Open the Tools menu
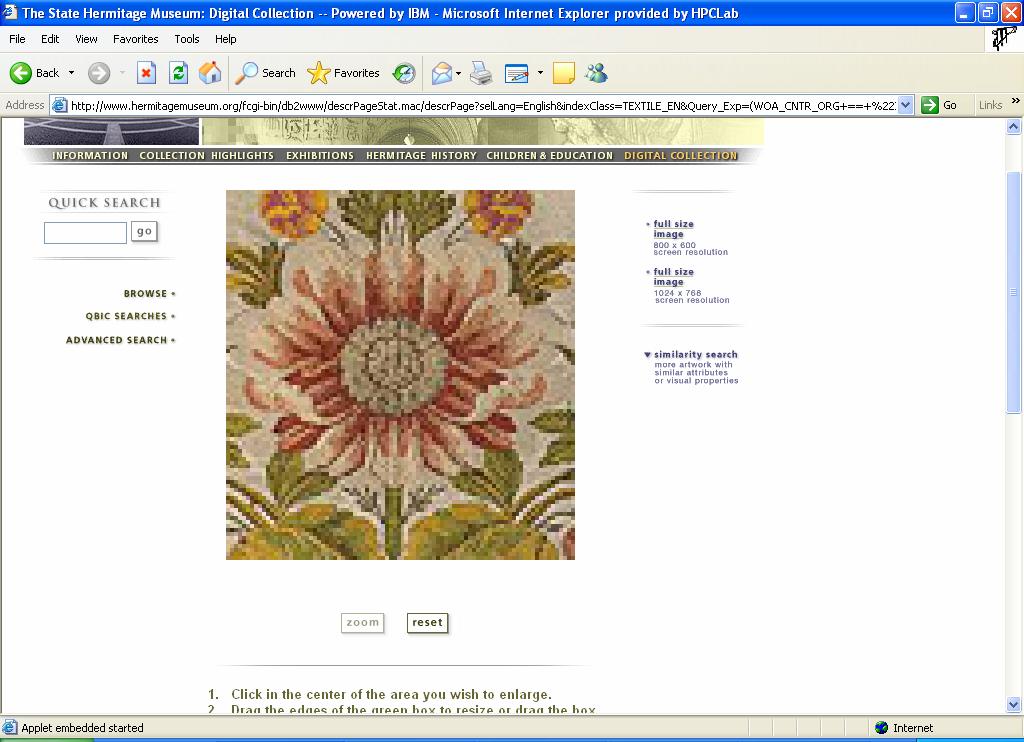 tap(187, 39)
